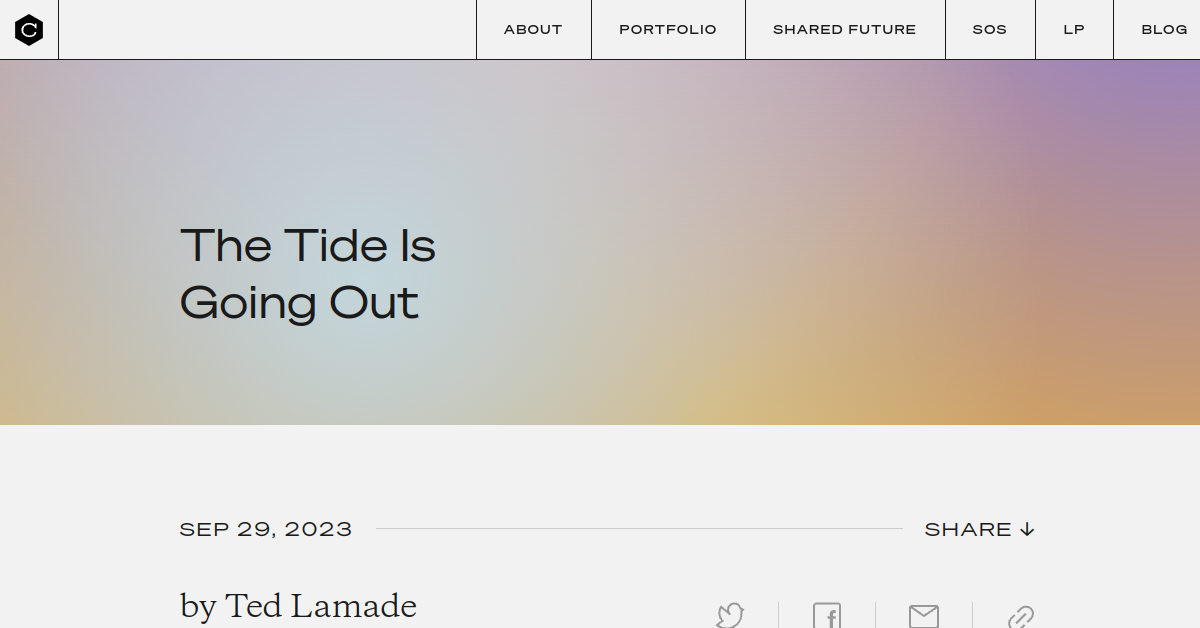The width and height of the screenshot is (1200, 628).
Task: Share article via the Twitter bird icon
Action: (730, 615)
